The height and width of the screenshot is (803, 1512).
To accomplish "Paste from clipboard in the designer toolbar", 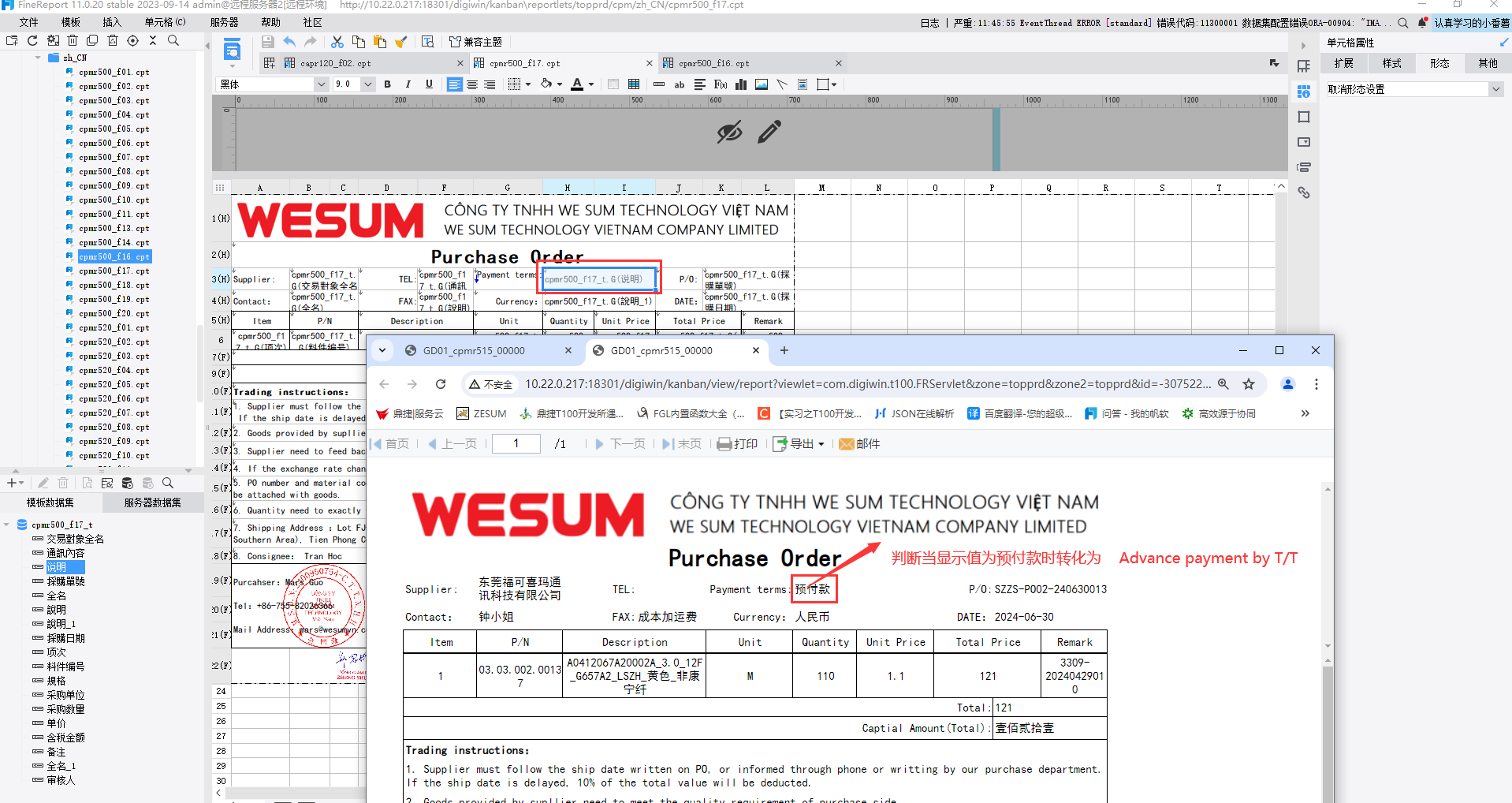I will pyautogui.click(x=380, y=42).
